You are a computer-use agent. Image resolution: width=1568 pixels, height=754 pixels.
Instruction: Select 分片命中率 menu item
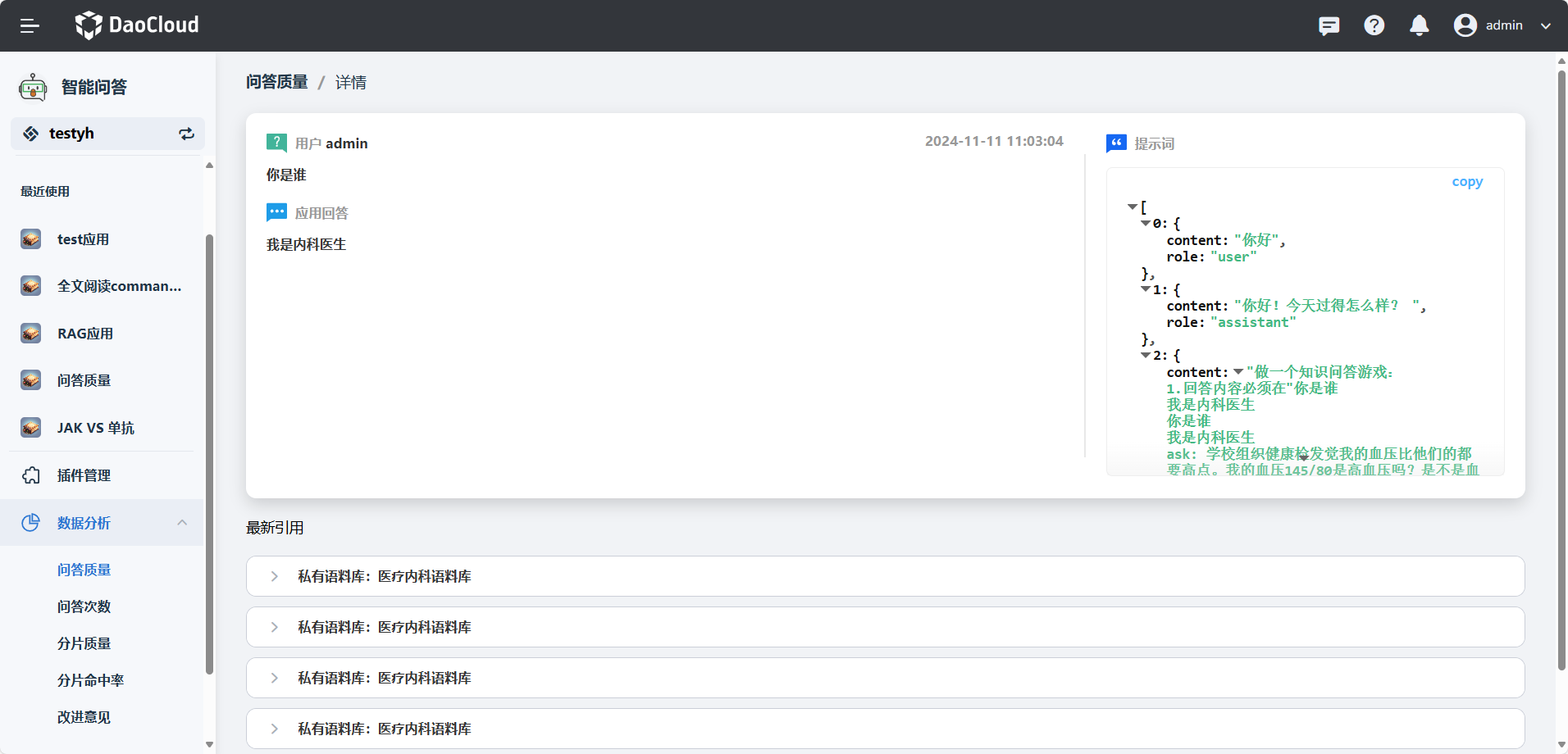click(x=90, y=680)
